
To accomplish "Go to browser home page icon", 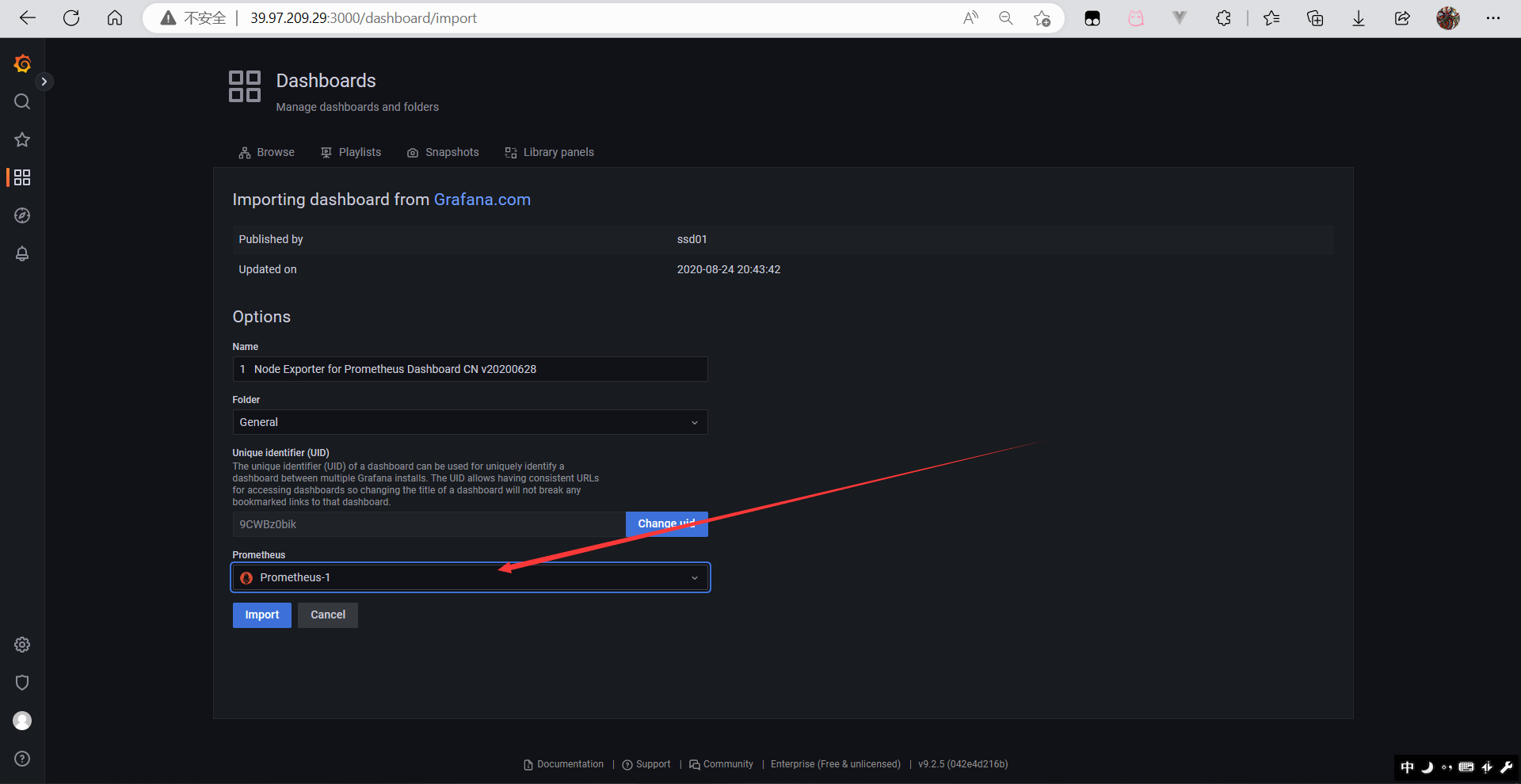I will tap(115, 18).
